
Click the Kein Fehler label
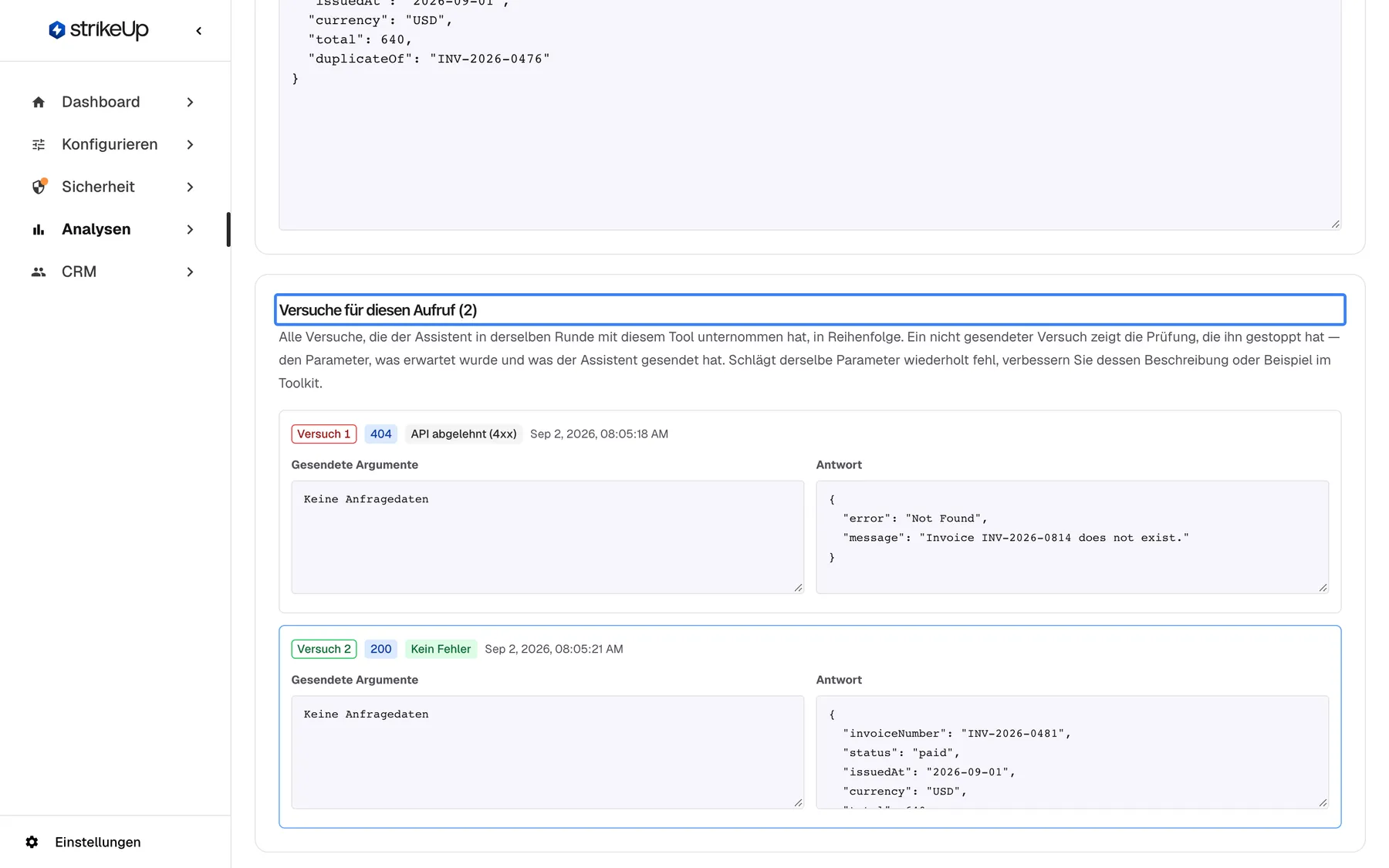[441, 649]
